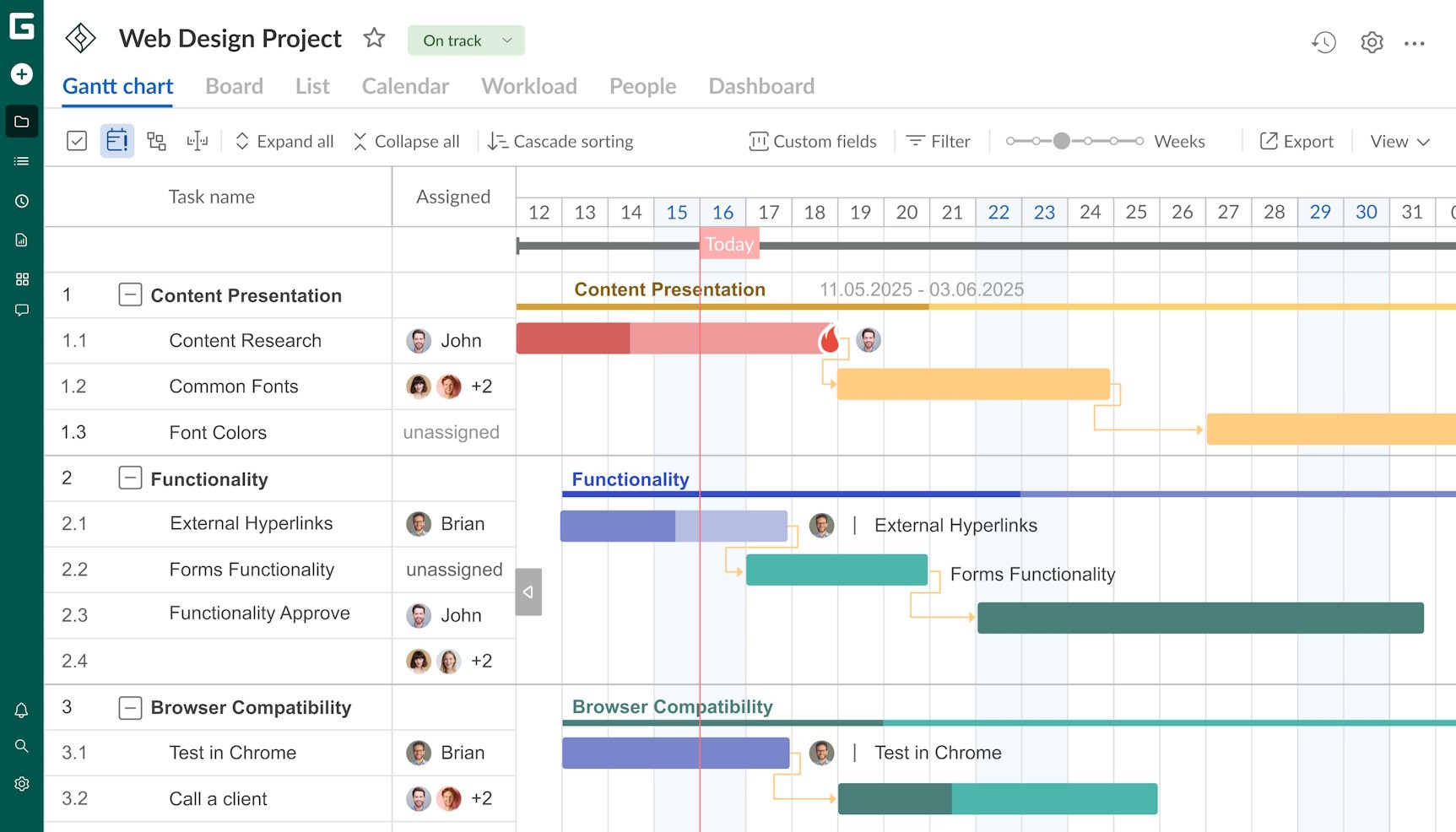This screenshot has width=1456, height=832.
Task: Open notifications bell in left sidebar
Action: pyautogui.click(x=22, y=710)
